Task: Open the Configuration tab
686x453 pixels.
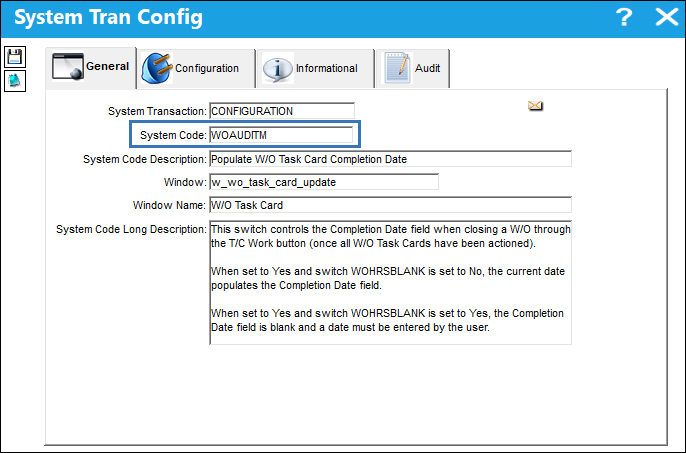Action: pyautogui.click(x=196, y=69)
